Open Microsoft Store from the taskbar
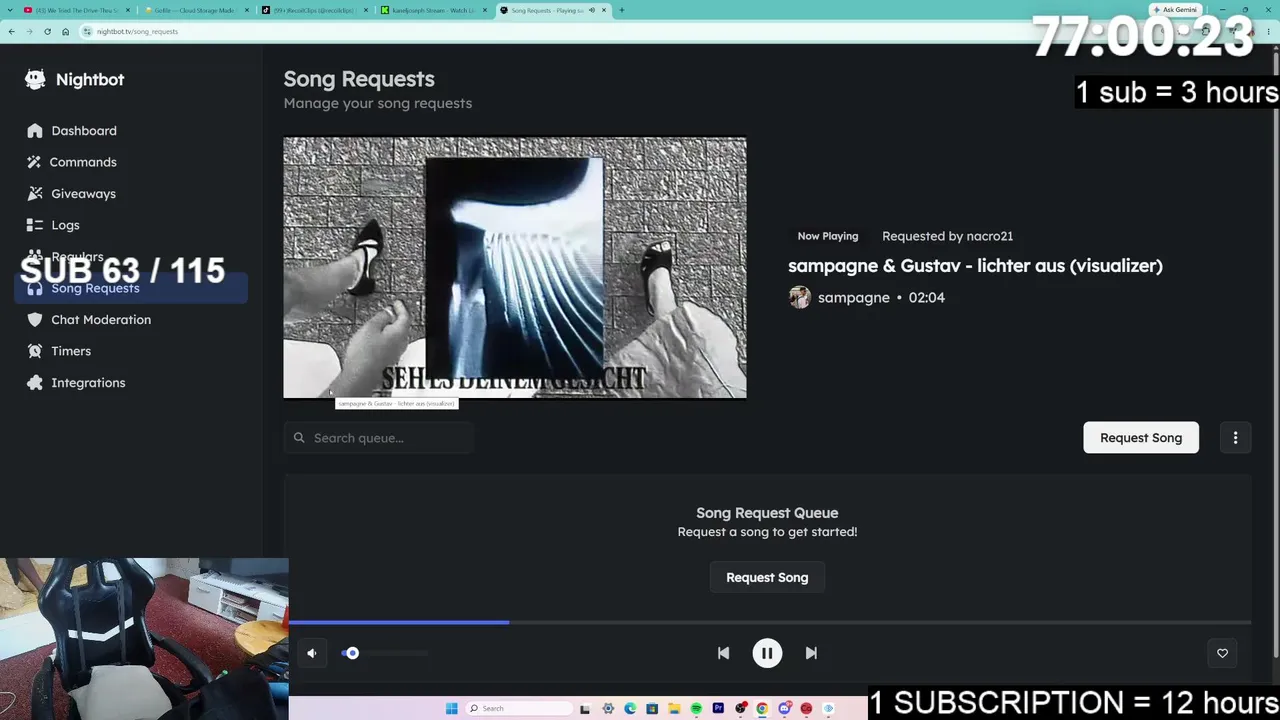 click(652, 709)
